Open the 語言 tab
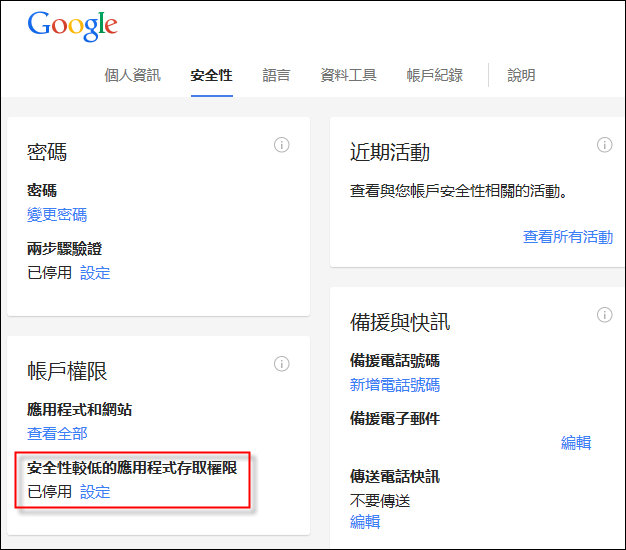626x550 pixels. pos(276,75)
